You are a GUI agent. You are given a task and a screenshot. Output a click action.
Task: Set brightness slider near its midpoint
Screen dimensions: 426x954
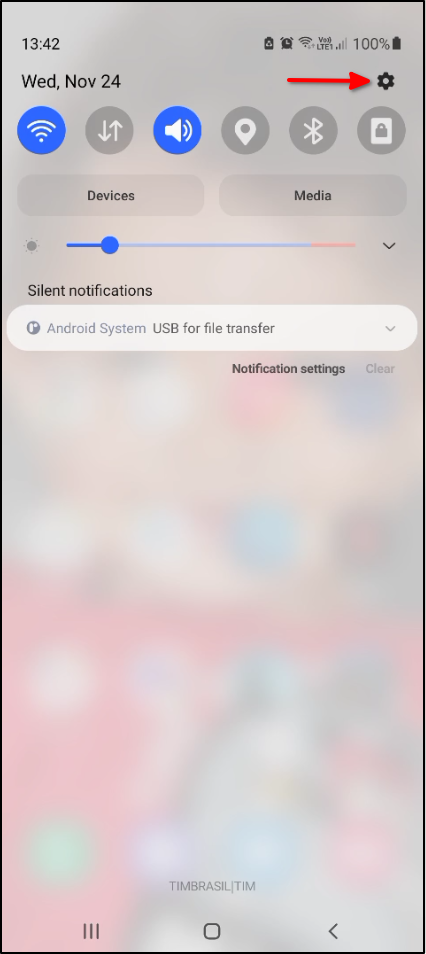(211, 245)
